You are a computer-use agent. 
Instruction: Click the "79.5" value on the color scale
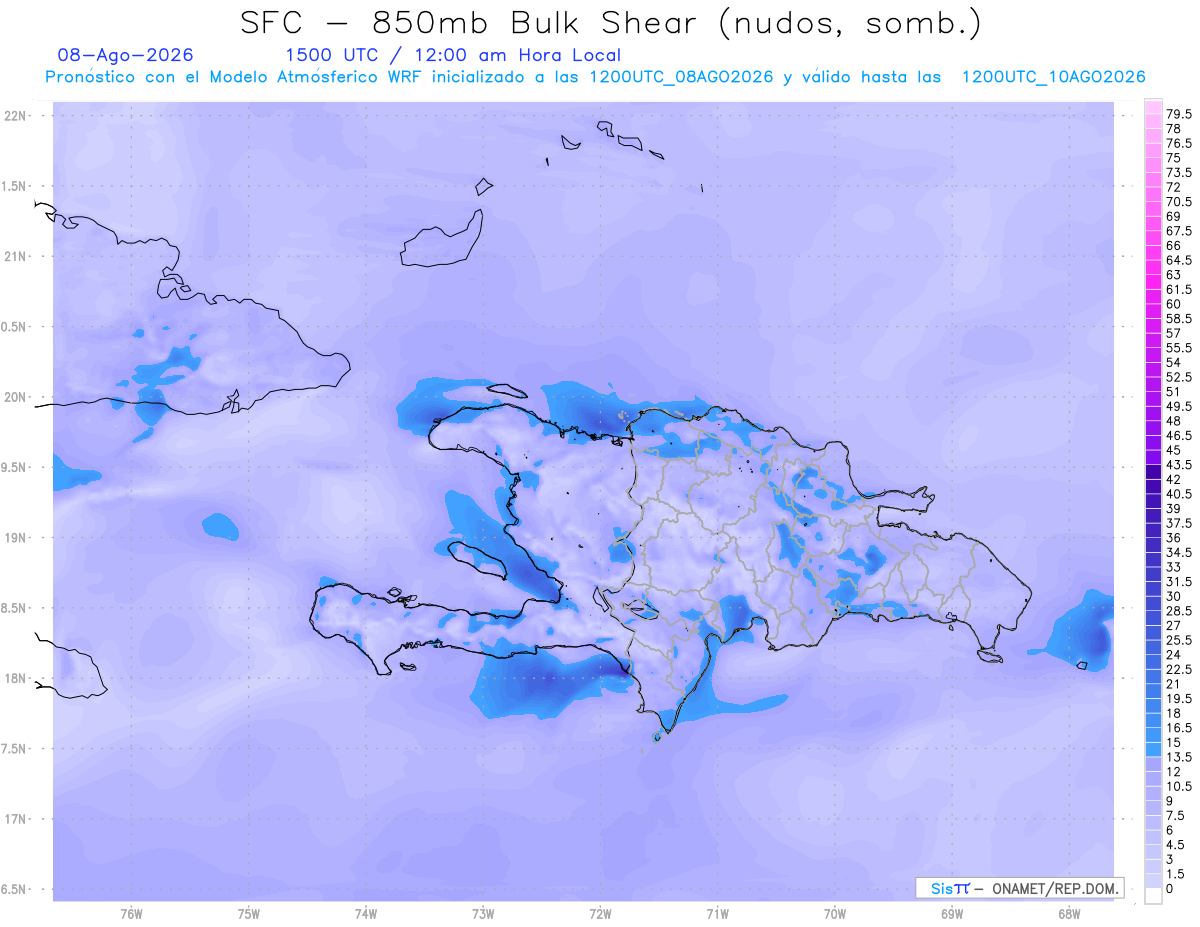coord(1179,115)
